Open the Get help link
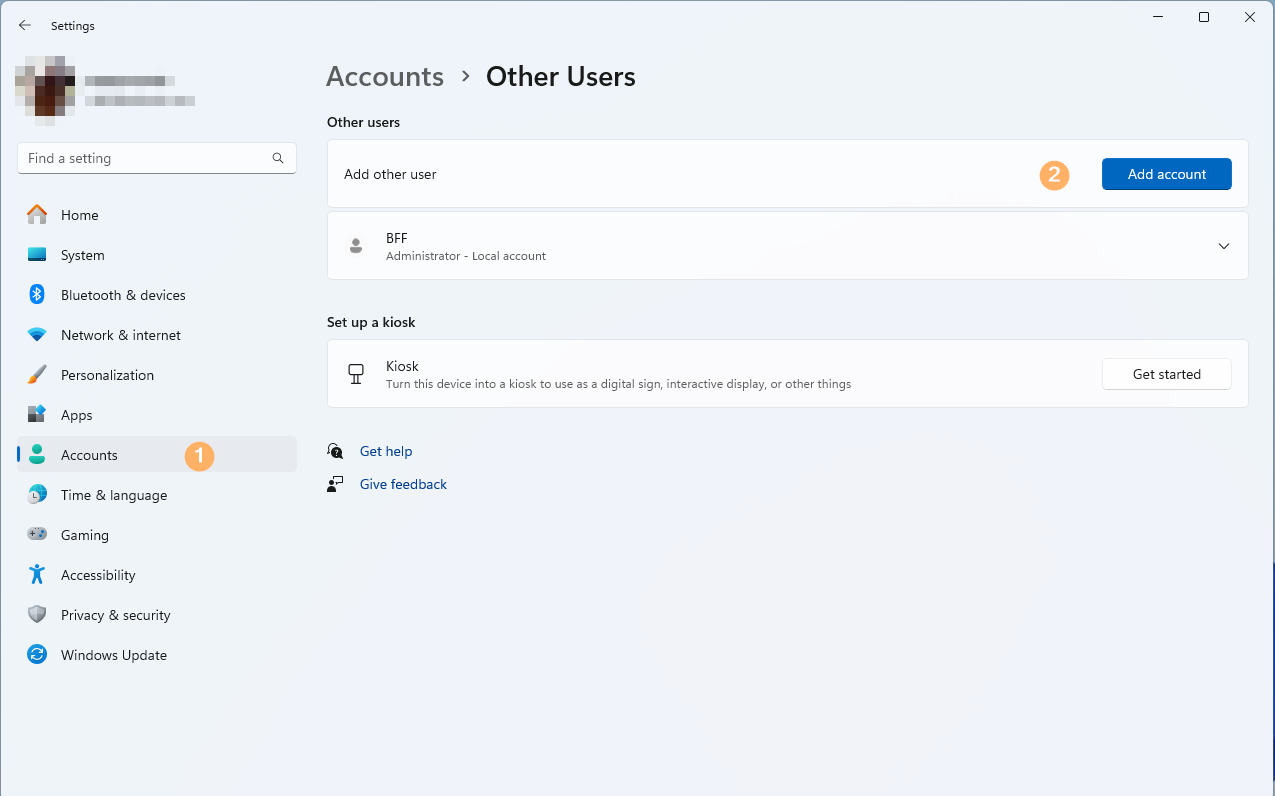The height and width of the screenshot is (796, 1275). coord(386,451)
